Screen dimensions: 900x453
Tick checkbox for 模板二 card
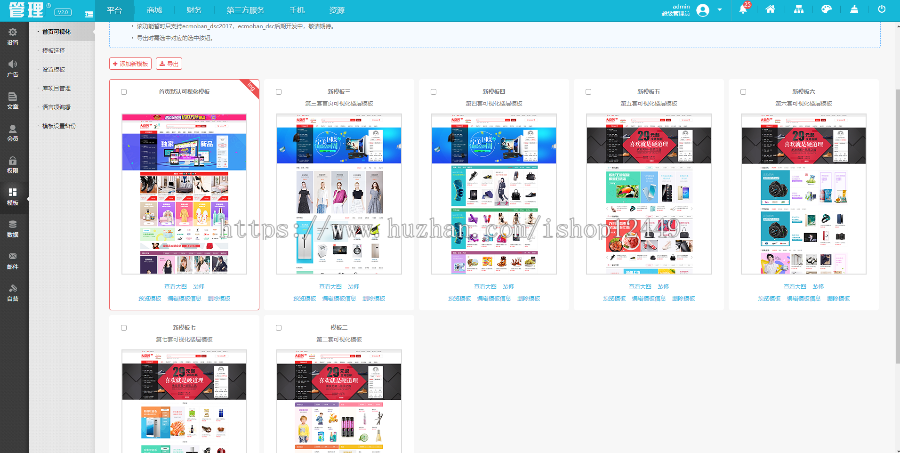point(279,328)
